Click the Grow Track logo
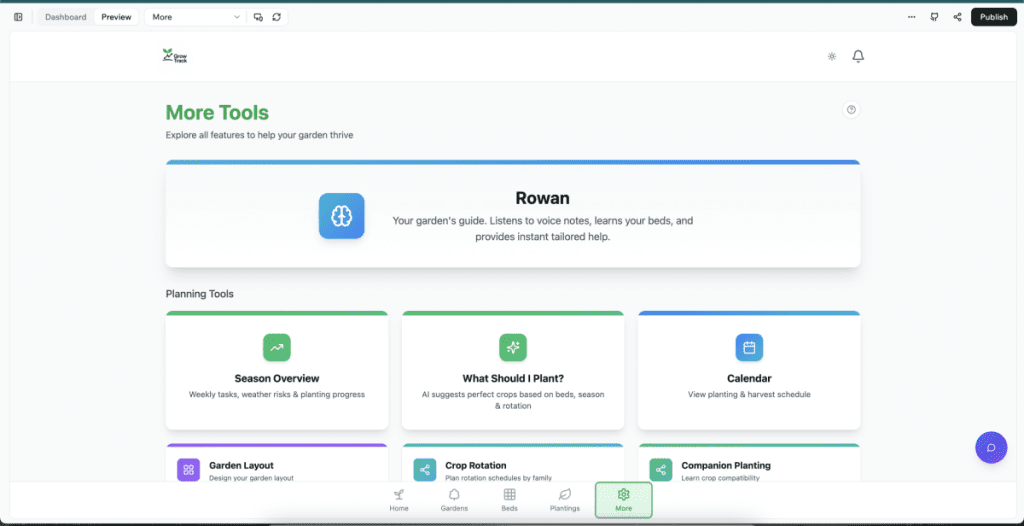 174,56
